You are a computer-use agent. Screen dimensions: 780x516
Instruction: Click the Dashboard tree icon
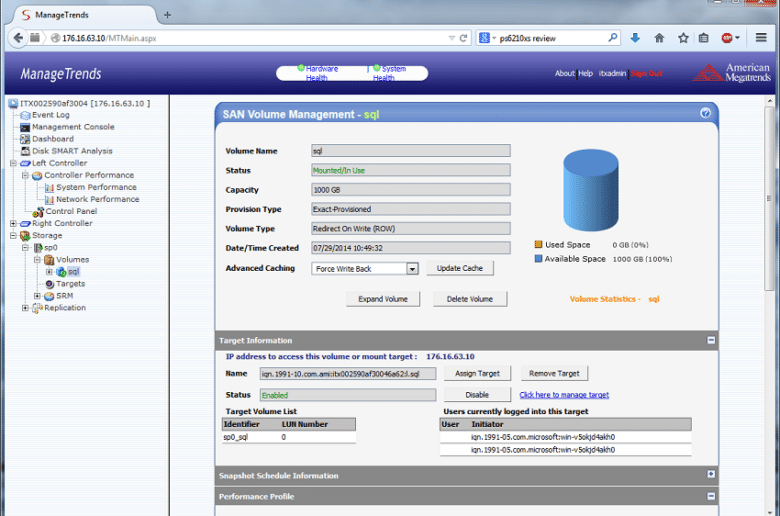25,139
